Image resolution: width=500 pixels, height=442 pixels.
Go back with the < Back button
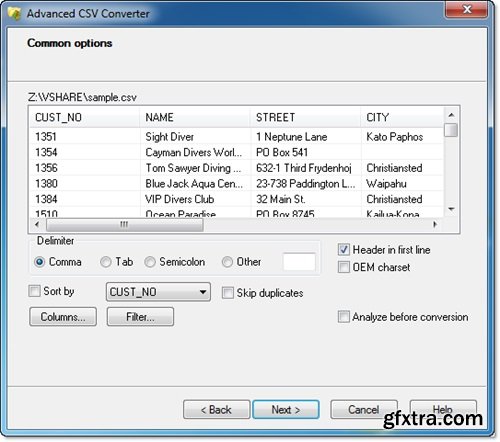point(216,410)
